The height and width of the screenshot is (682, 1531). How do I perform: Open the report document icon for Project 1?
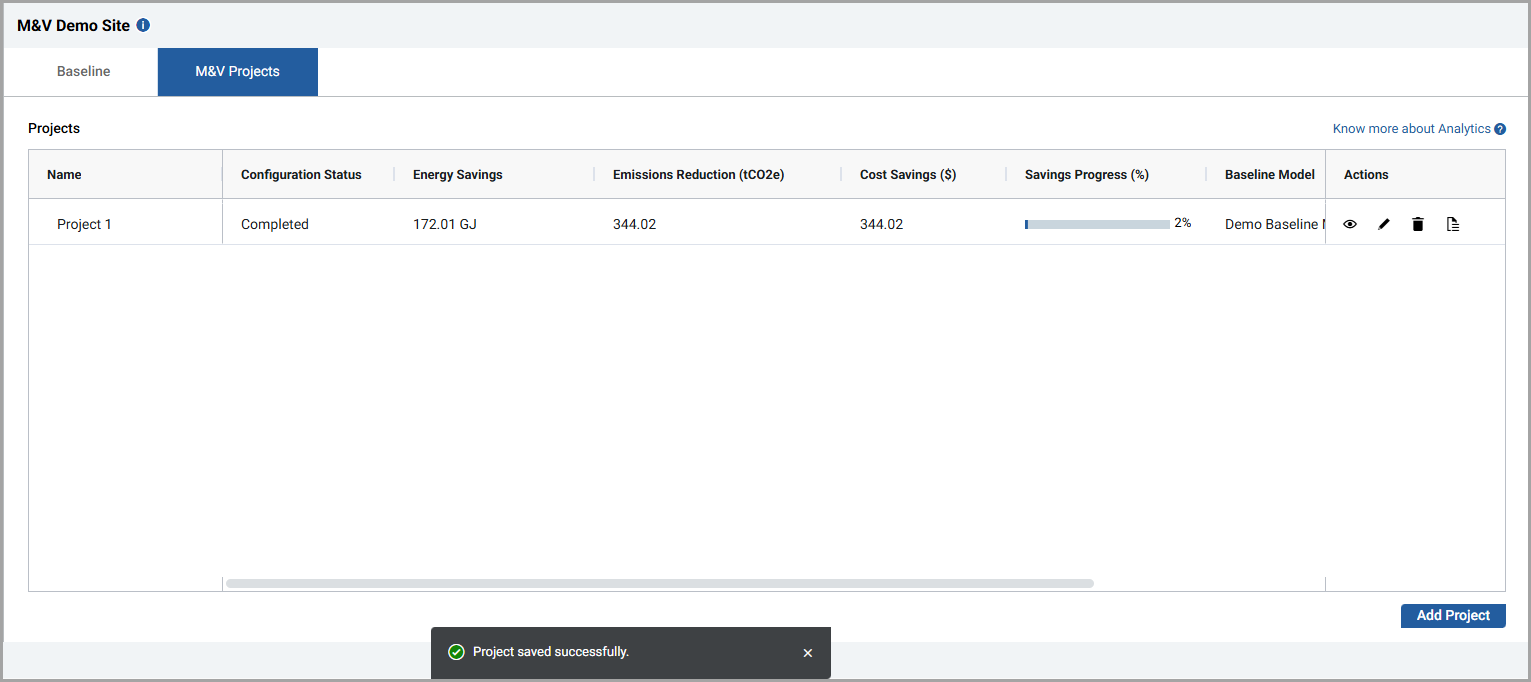1453,225
